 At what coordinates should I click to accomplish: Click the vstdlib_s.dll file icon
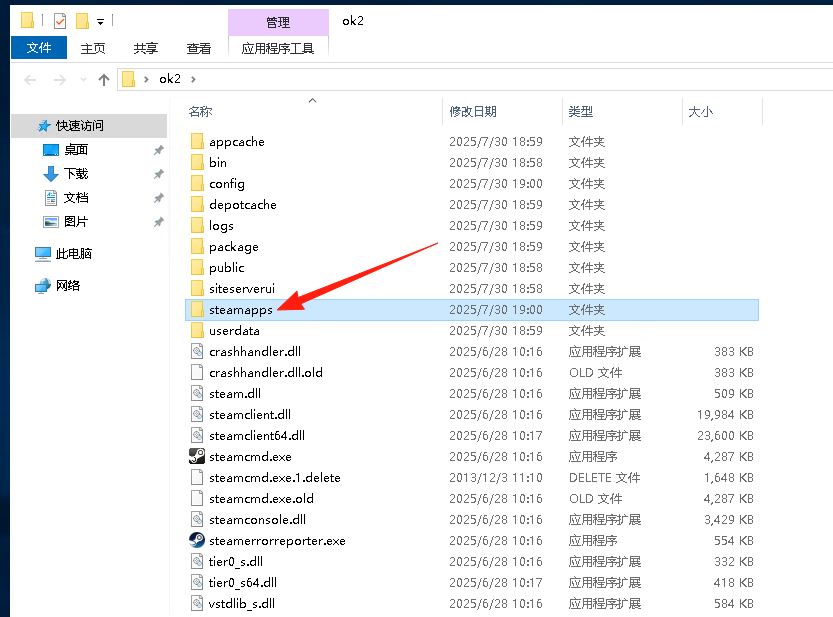pos(197,603)
